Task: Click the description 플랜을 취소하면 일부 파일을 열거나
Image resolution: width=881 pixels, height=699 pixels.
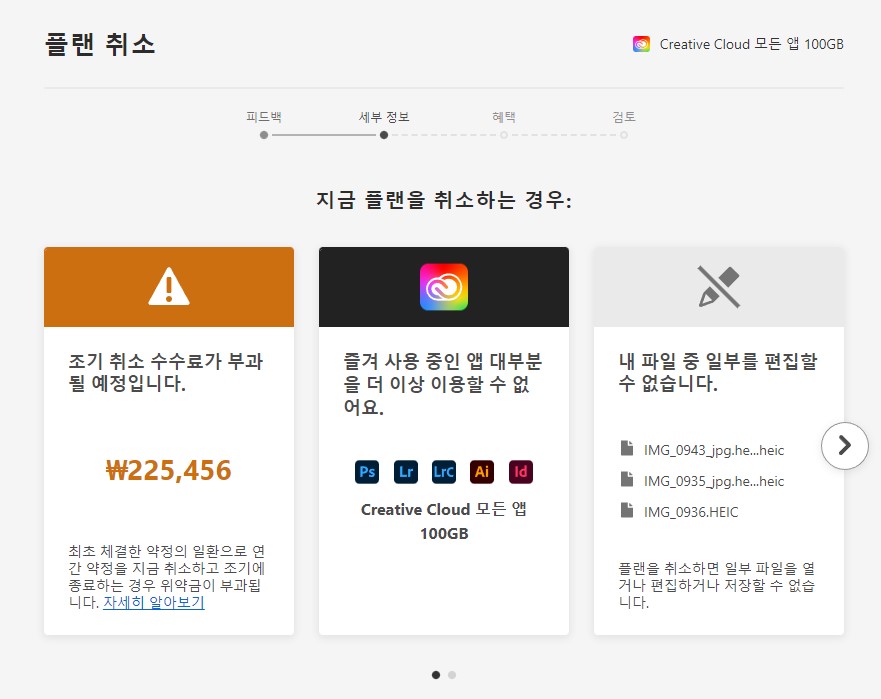Action: (x=716, y=585)
